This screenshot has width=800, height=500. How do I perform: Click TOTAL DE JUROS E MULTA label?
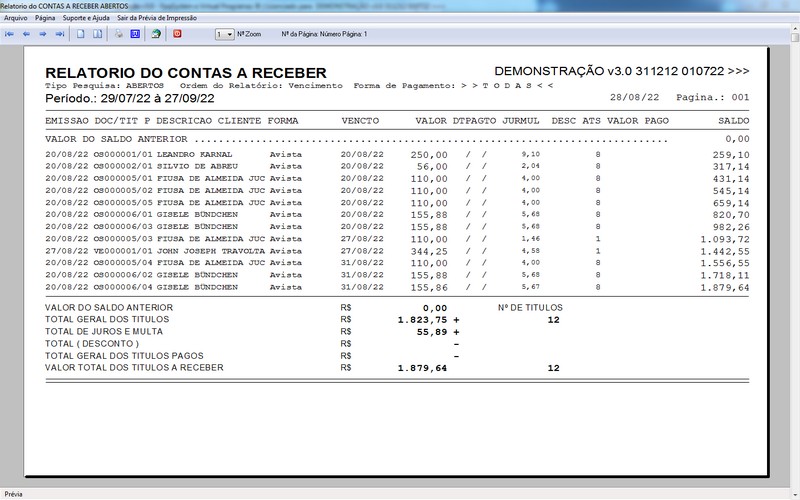(x=104, y=332)
